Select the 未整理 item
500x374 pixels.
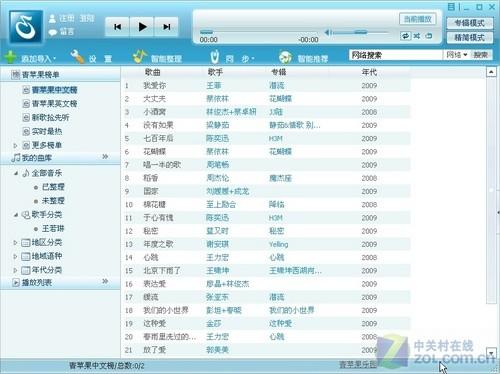point(53,201)
